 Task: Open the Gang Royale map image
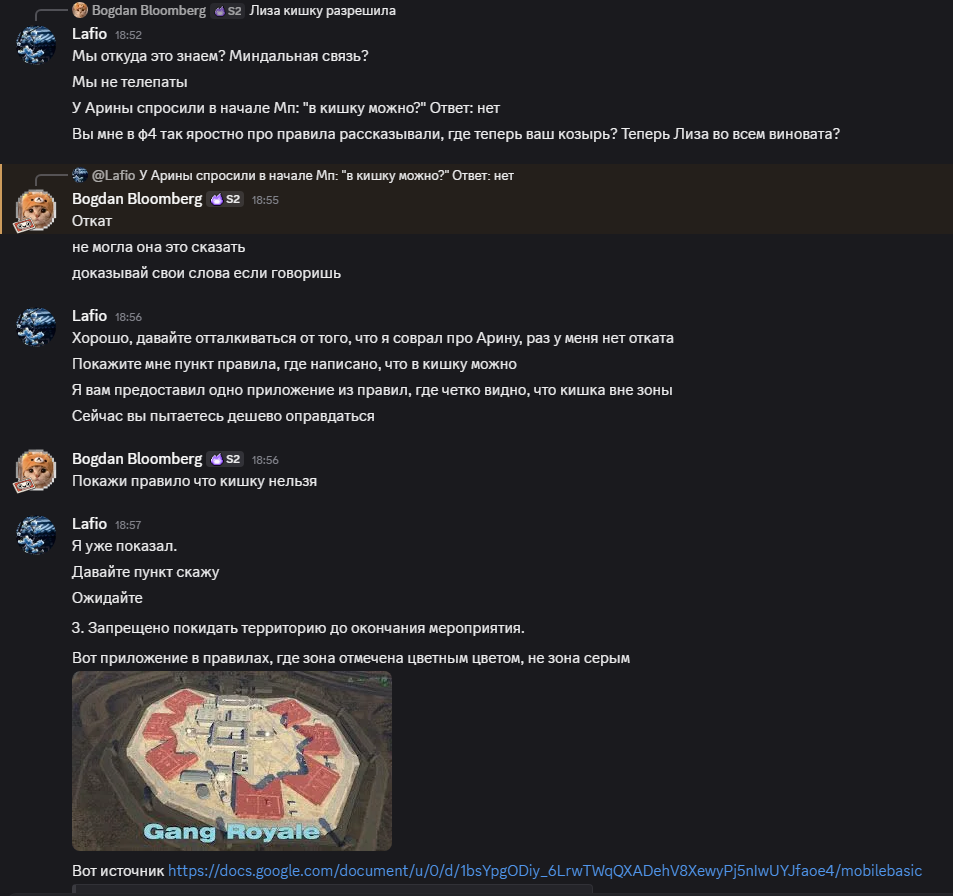232,760
